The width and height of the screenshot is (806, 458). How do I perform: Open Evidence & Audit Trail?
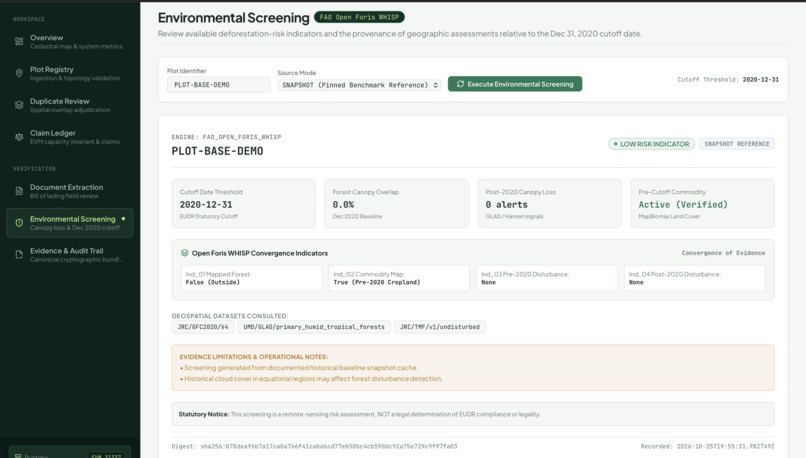(x=70, y=255)
